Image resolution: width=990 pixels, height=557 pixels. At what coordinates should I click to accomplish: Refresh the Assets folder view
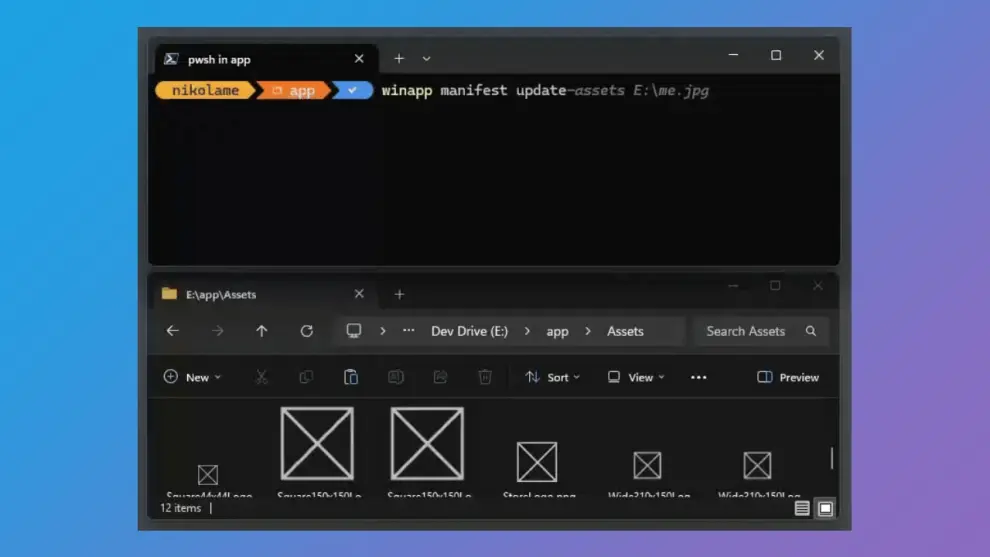point(307,331)
